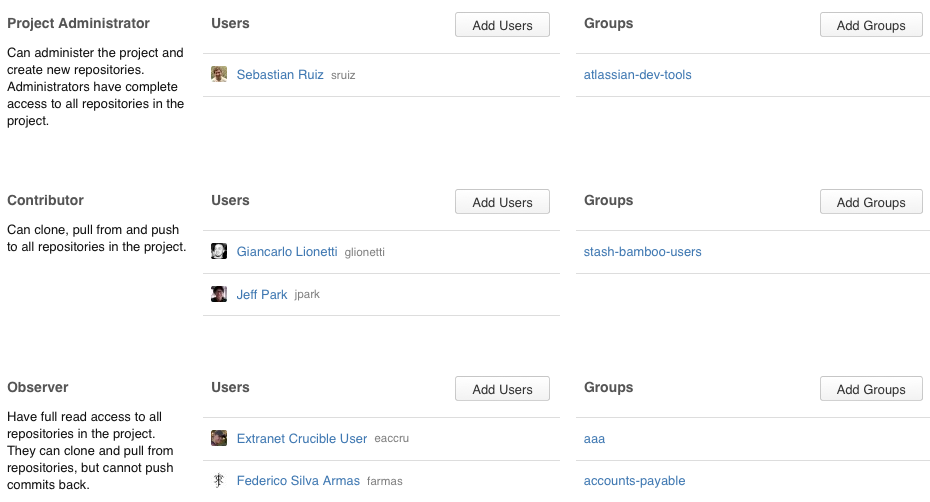Add groups to the Observer role
Image resolution: width=930 pixels, height=502 pixels.
point(871,389)
